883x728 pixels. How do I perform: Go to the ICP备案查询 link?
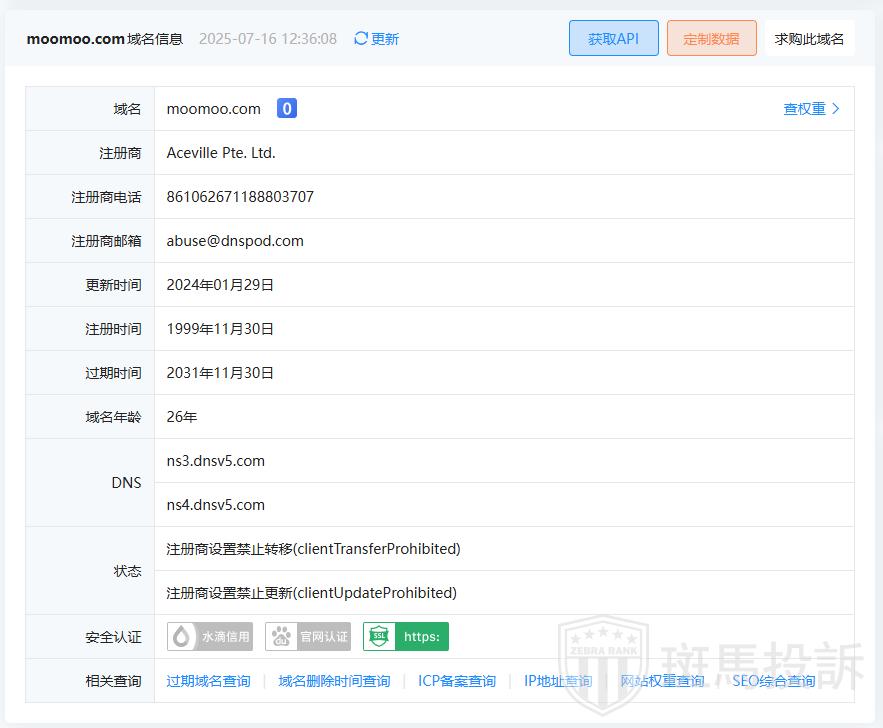457,681
